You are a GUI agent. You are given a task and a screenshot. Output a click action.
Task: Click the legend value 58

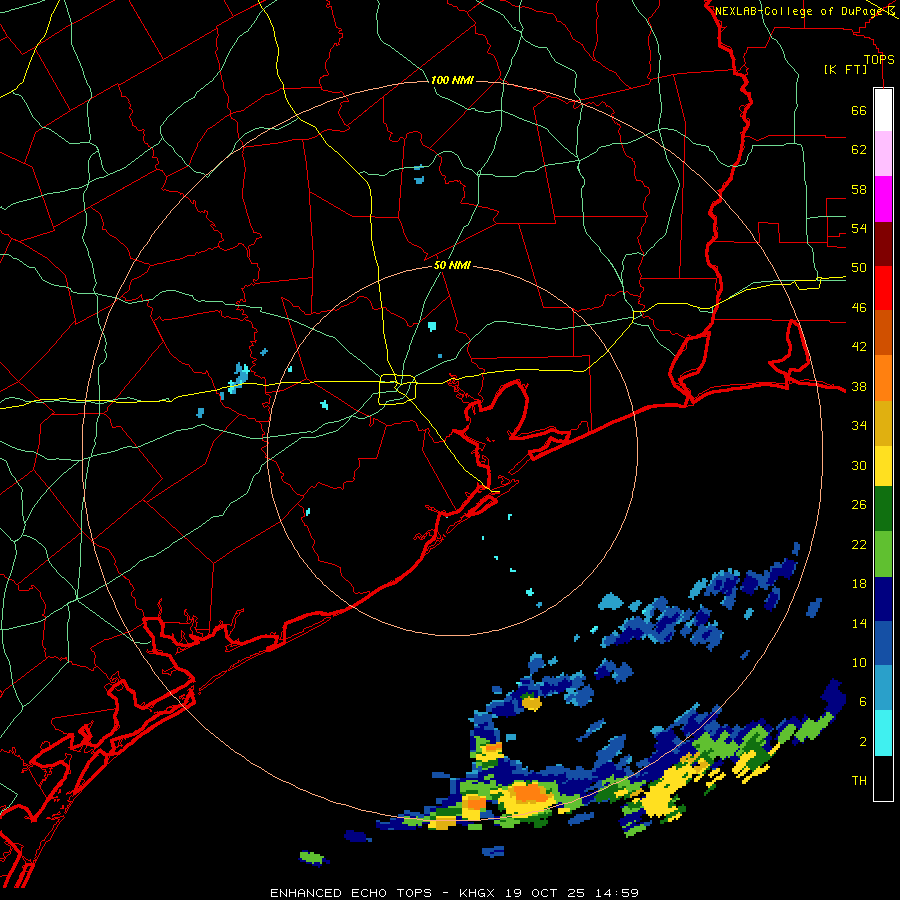coord(859,189)
